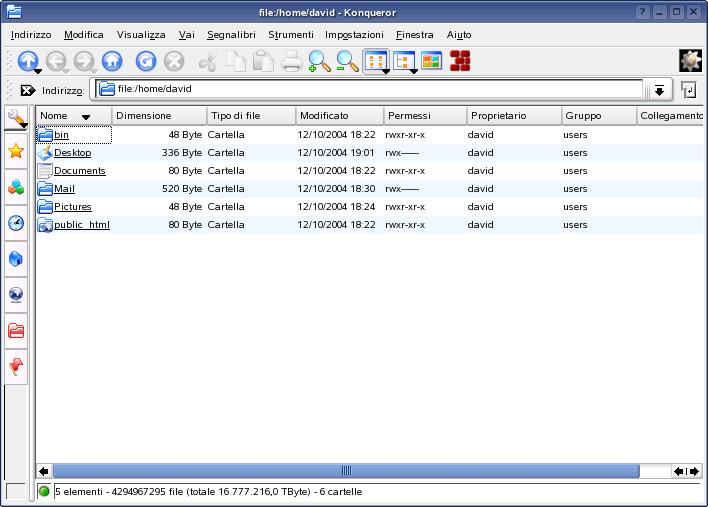This screenshot has width=708, height=507.
Task: Open the Pictures folder
Action: [72, 207]
